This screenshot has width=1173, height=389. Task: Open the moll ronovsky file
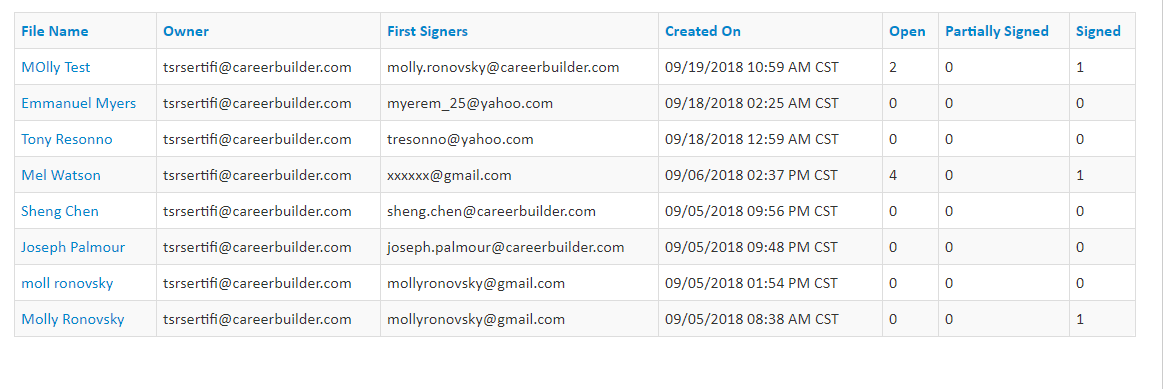pyautogui.click(x=67, y=283)
